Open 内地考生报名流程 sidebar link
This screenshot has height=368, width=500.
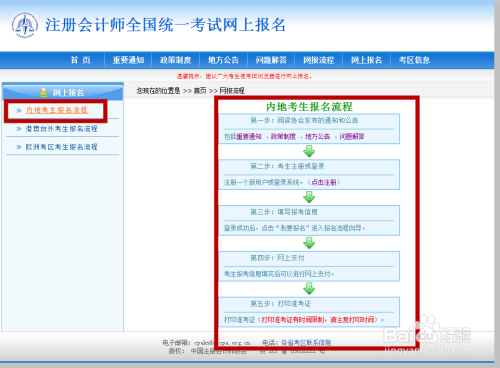click(57, 110)
